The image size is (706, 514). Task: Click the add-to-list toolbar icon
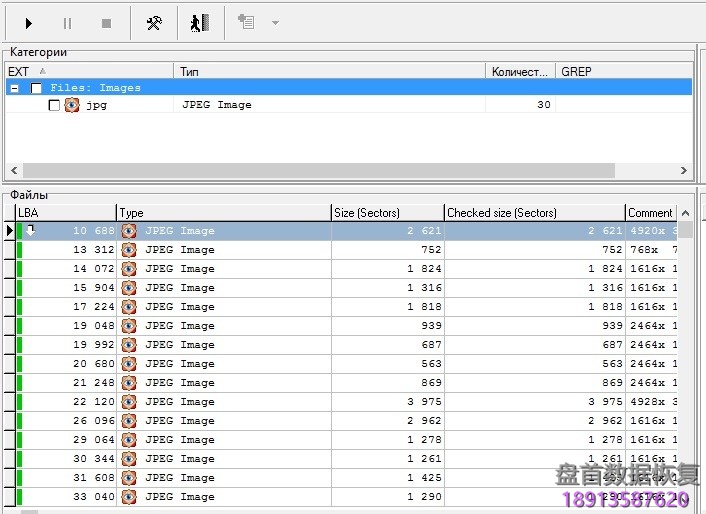246,22
